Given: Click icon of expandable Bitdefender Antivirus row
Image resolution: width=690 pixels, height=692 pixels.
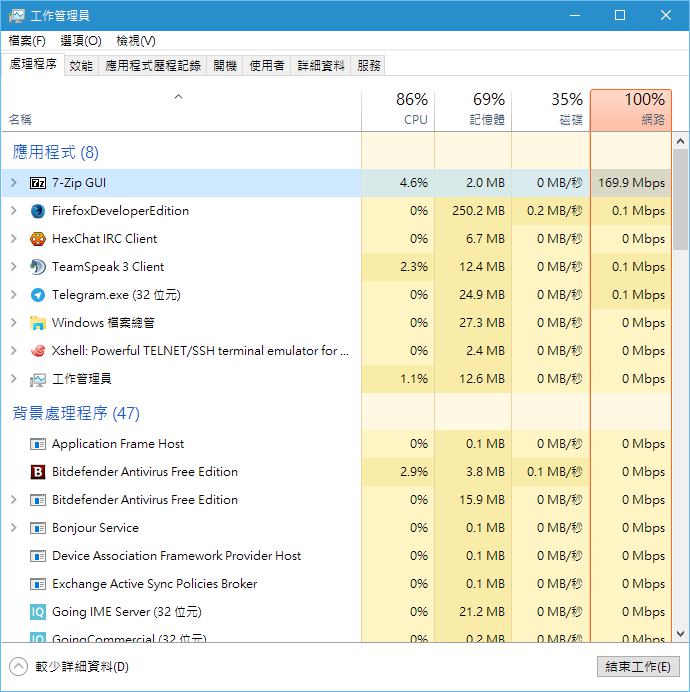Looking at the screenshot, I should (x=38, y=500).
